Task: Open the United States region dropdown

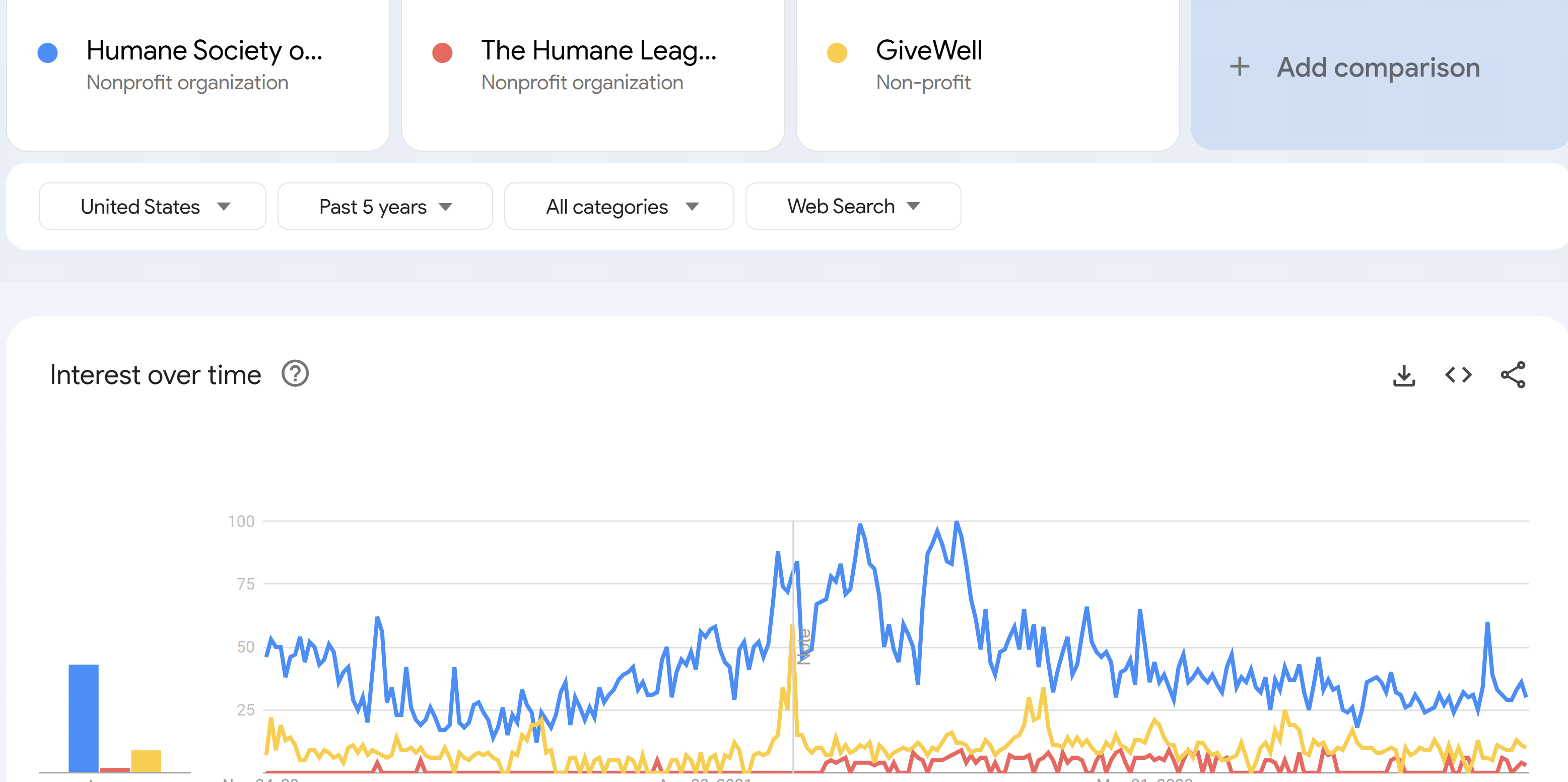Action: coord(152,207)
